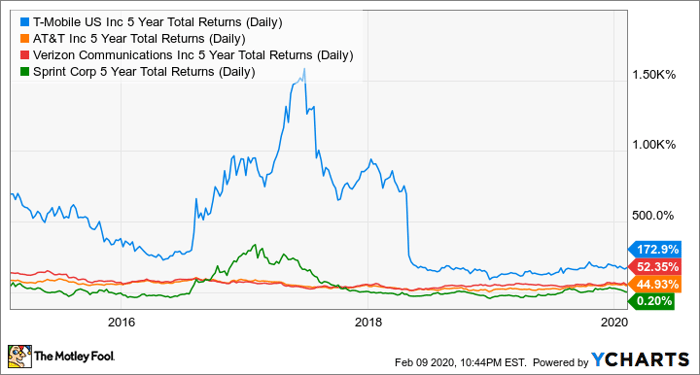700x375 pixels.
Task: Click the red 52.35% value tag
Action: 654,267
